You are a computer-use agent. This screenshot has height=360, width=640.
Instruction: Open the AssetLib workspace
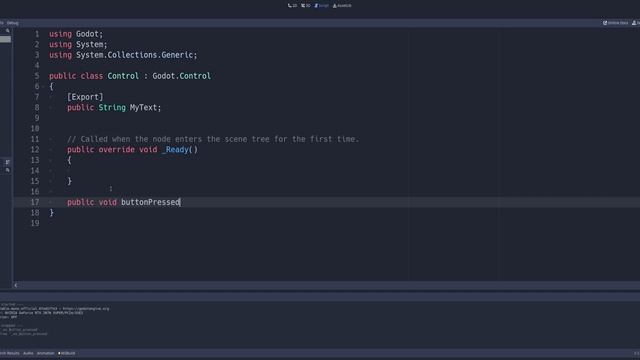(x=342, y=6)
